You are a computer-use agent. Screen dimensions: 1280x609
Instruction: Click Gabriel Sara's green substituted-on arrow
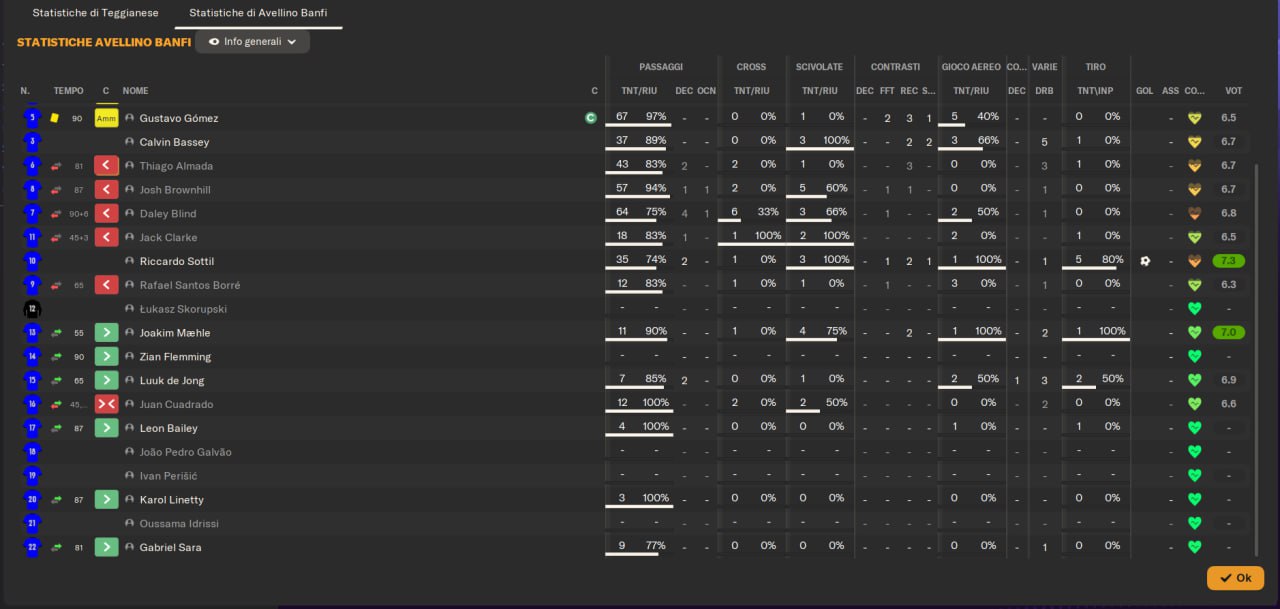pyautogui.click(x=107, y=547)
